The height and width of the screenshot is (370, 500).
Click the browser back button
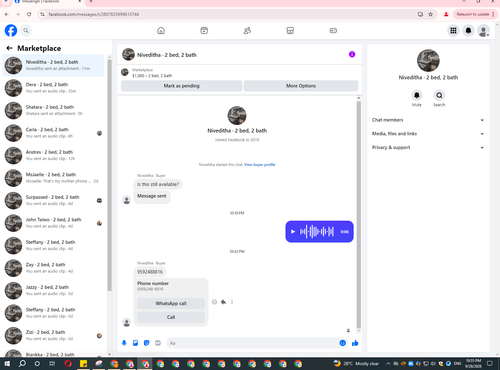tap(7, 14)
